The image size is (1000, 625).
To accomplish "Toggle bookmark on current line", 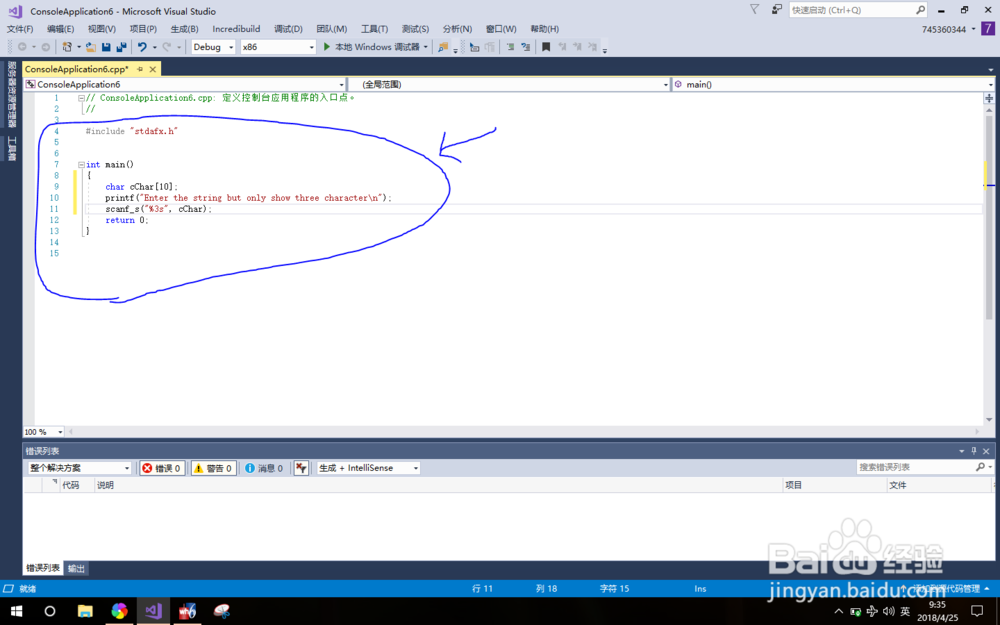I will tap(546, 47).
